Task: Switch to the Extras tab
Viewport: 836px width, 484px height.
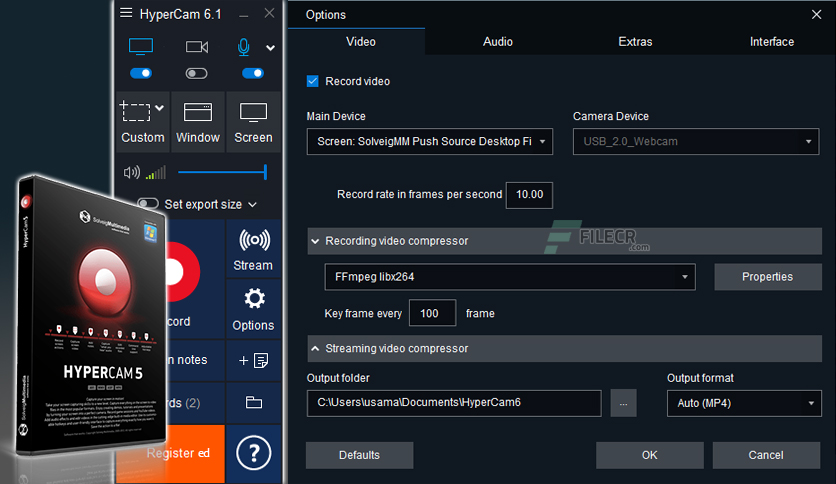Action: (635, 42)
